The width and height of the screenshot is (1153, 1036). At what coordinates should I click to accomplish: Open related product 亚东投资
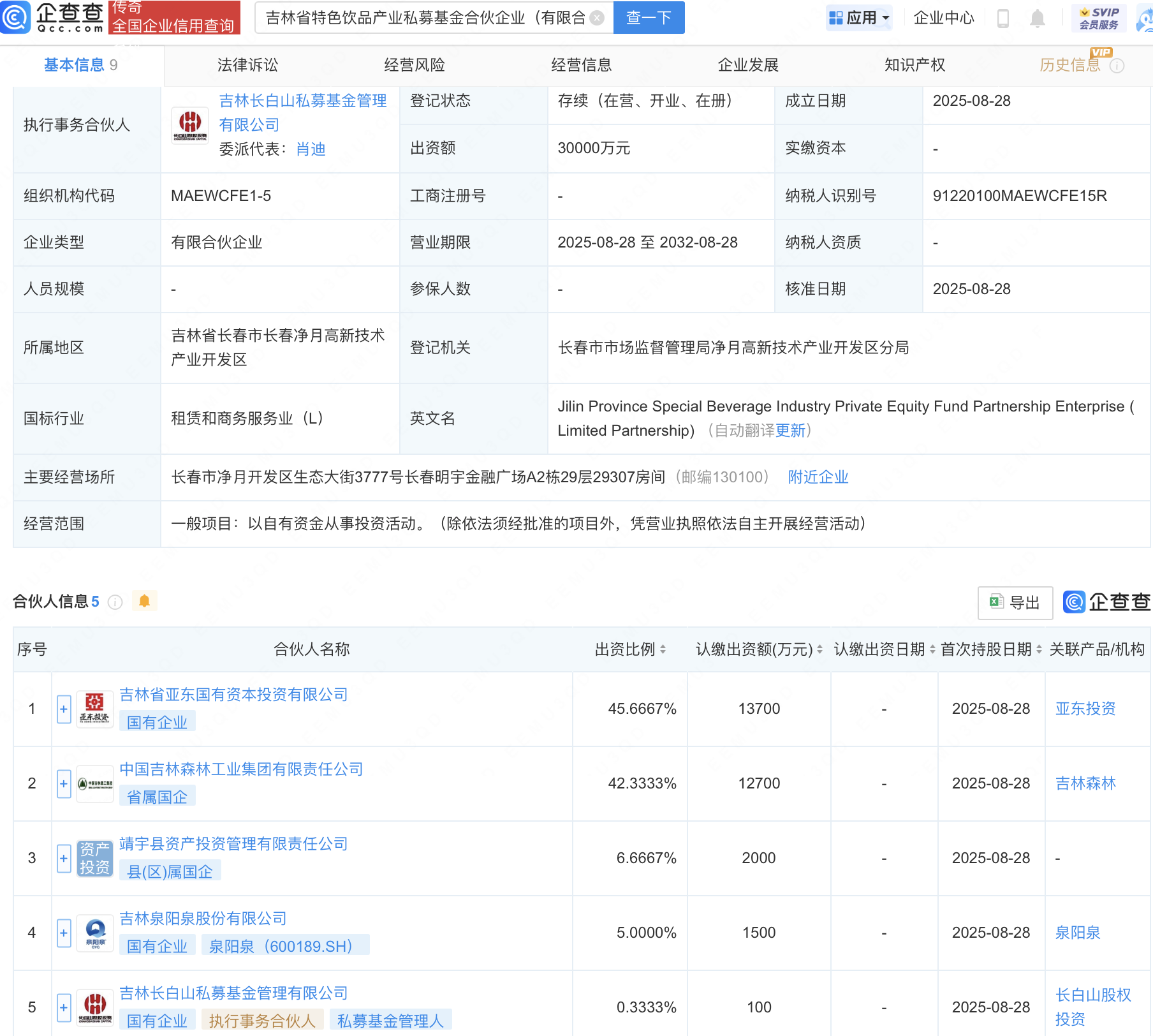coord(1085,709)
